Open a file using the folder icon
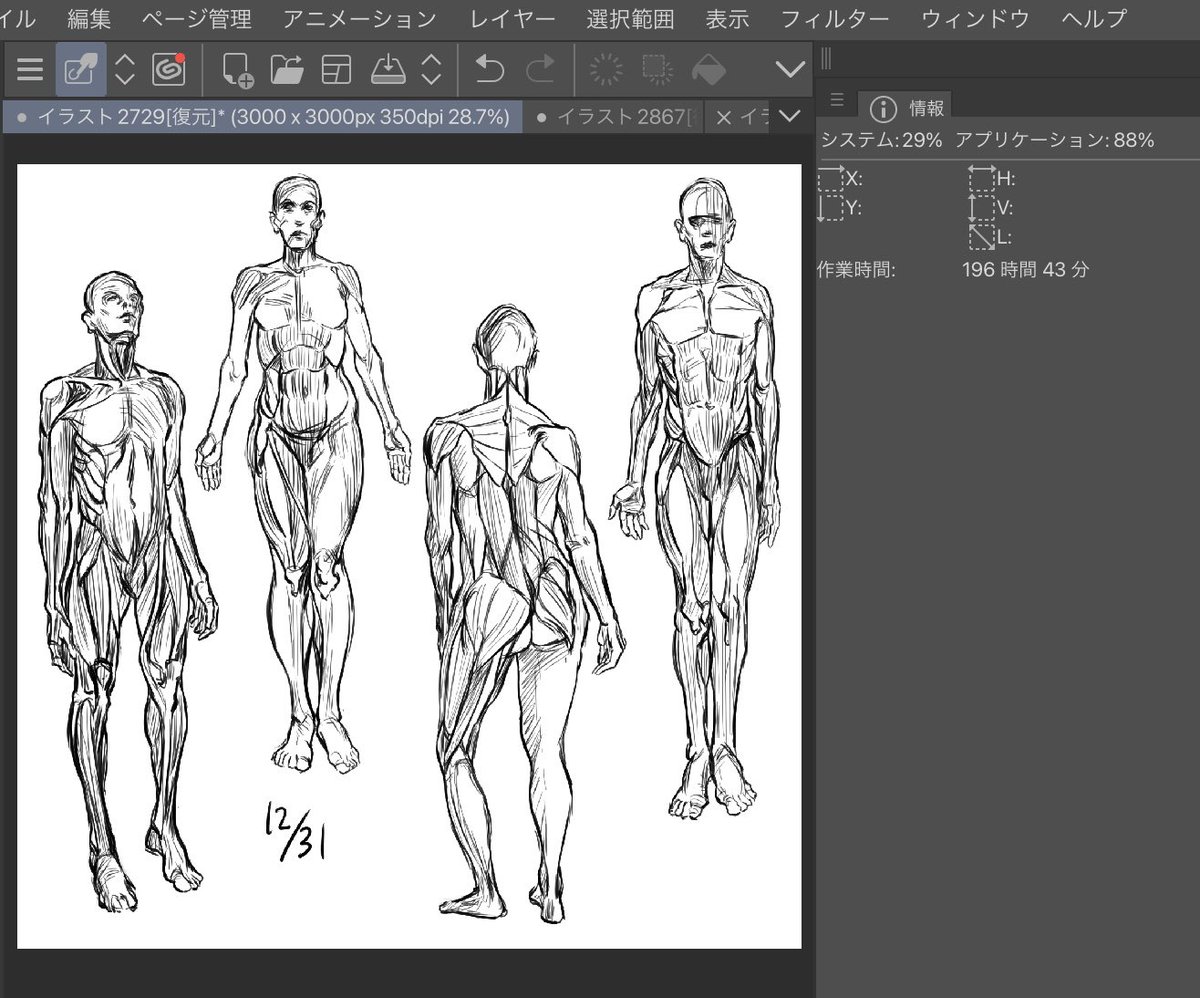This screenshot has height=998, width=1200. [287, 70]
